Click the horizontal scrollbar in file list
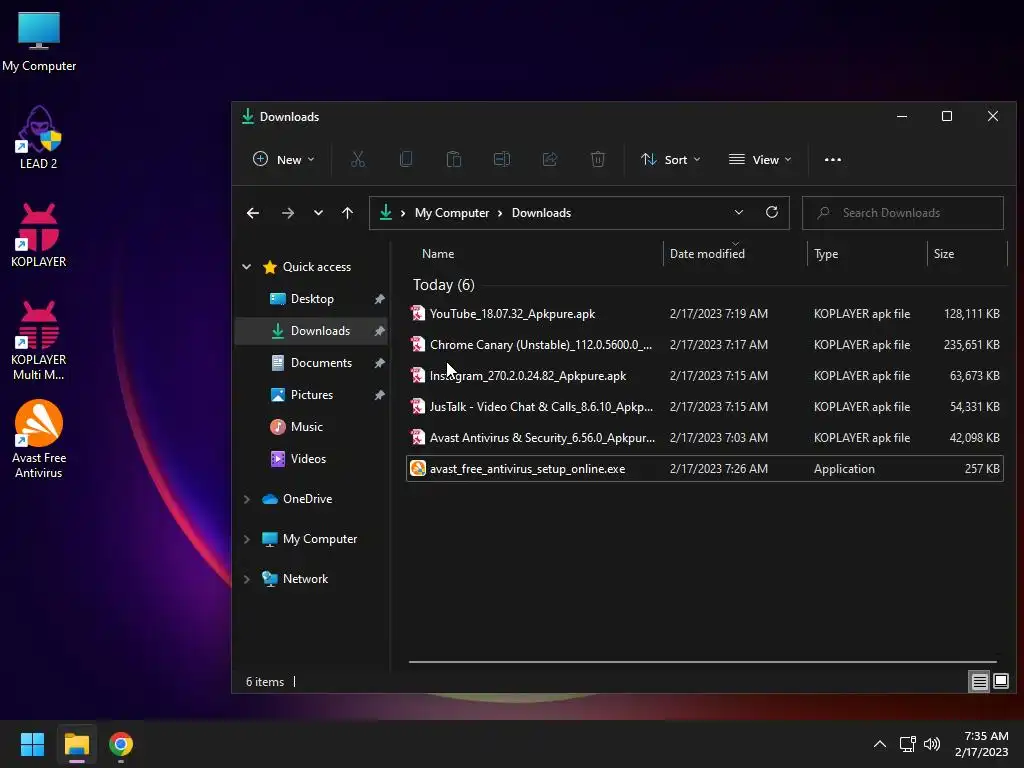This screenshot has width=1024, height=768. coord(703,662)
